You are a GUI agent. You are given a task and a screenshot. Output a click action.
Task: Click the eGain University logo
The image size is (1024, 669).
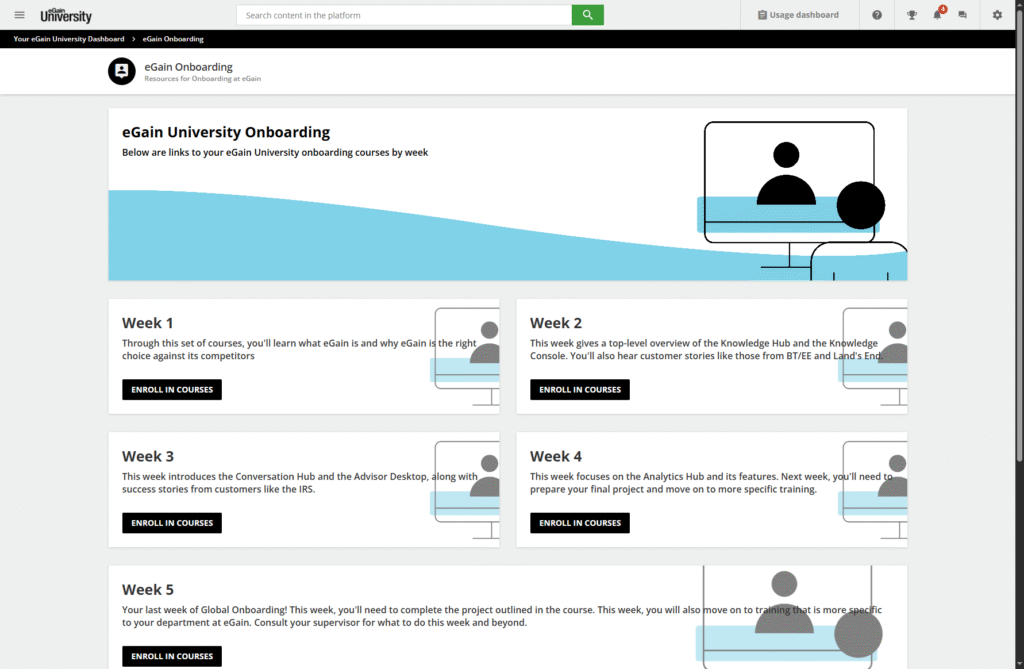pyautogui.click(x=66, y=15)
